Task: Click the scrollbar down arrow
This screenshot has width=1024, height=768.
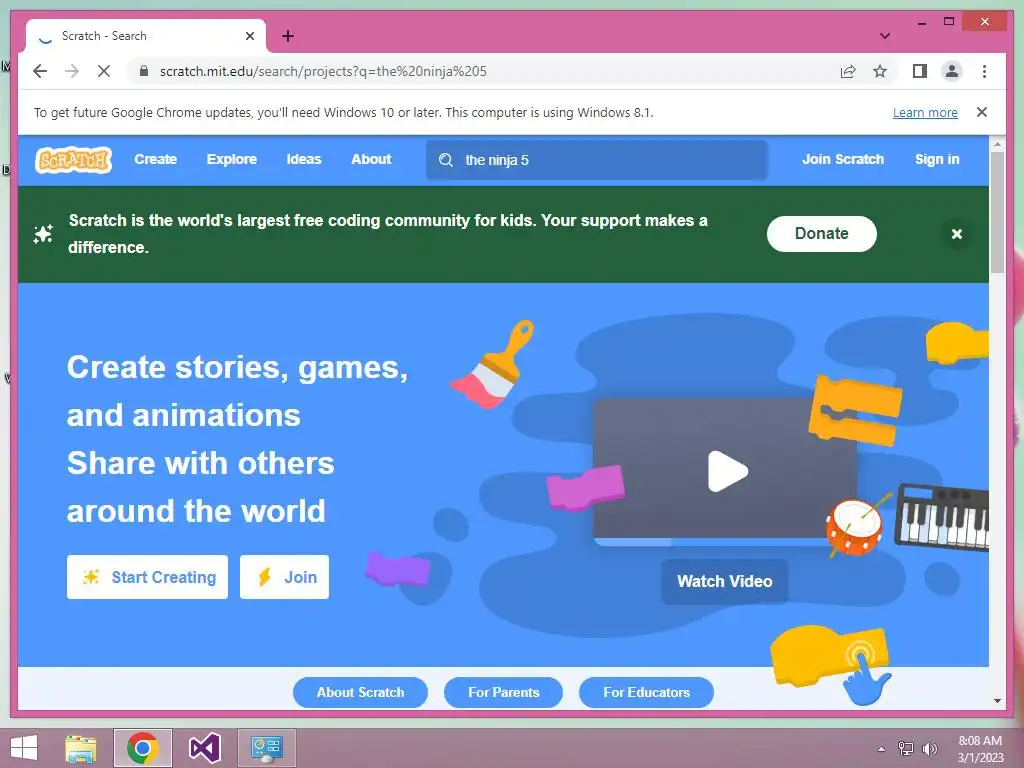Action: (997, 701)
